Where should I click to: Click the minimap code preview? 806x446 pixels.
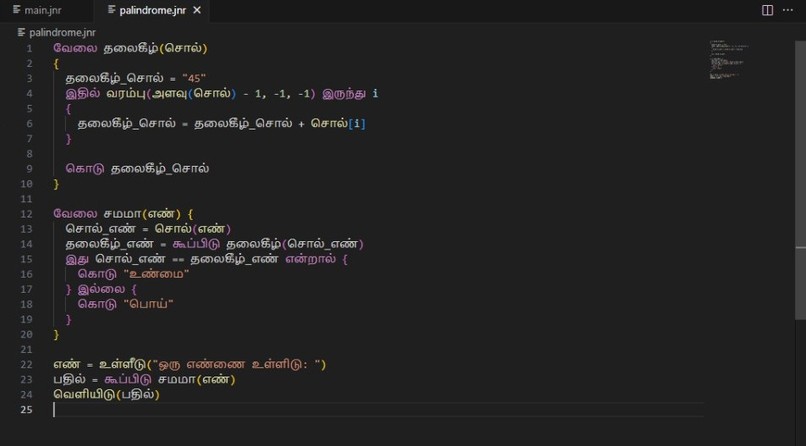(729, 60)
